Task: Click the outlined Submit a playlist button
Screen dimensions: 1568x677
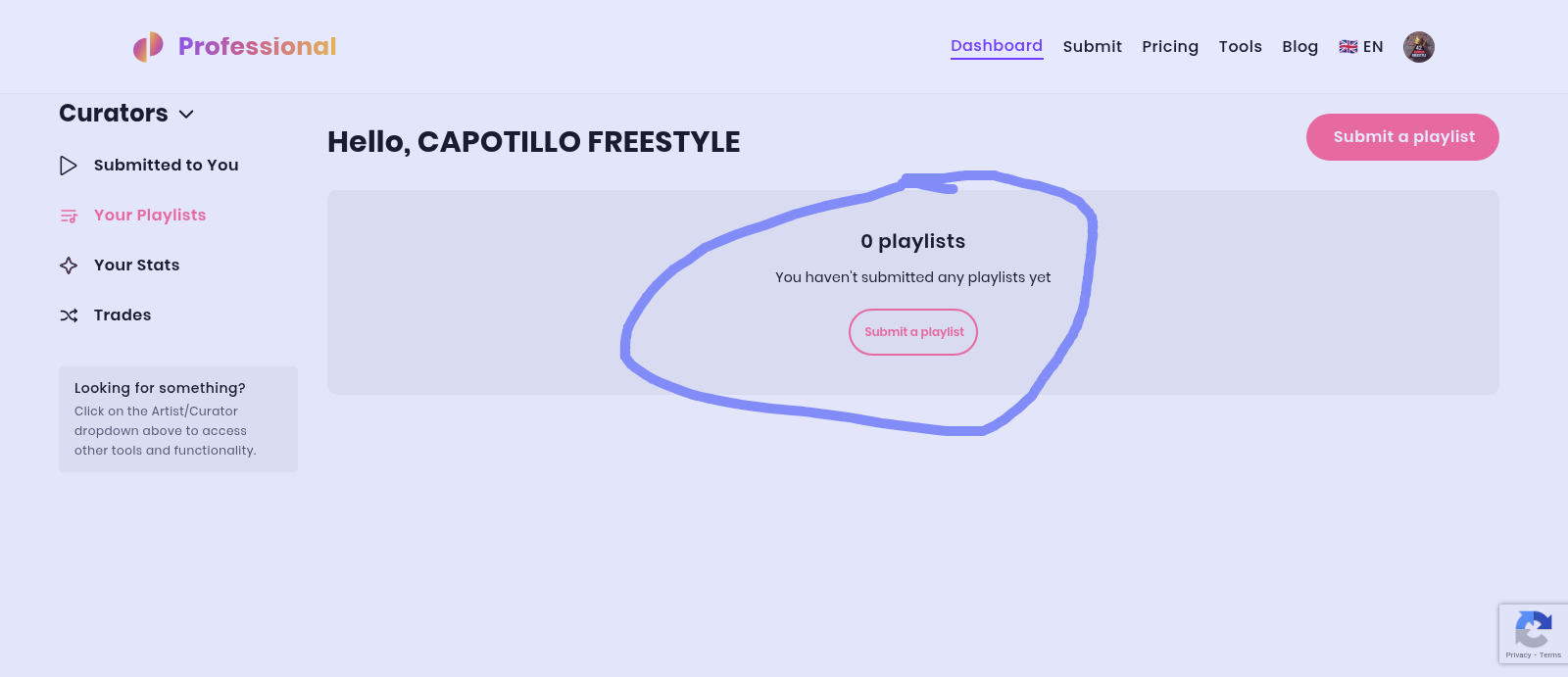Action: (913, 332)
